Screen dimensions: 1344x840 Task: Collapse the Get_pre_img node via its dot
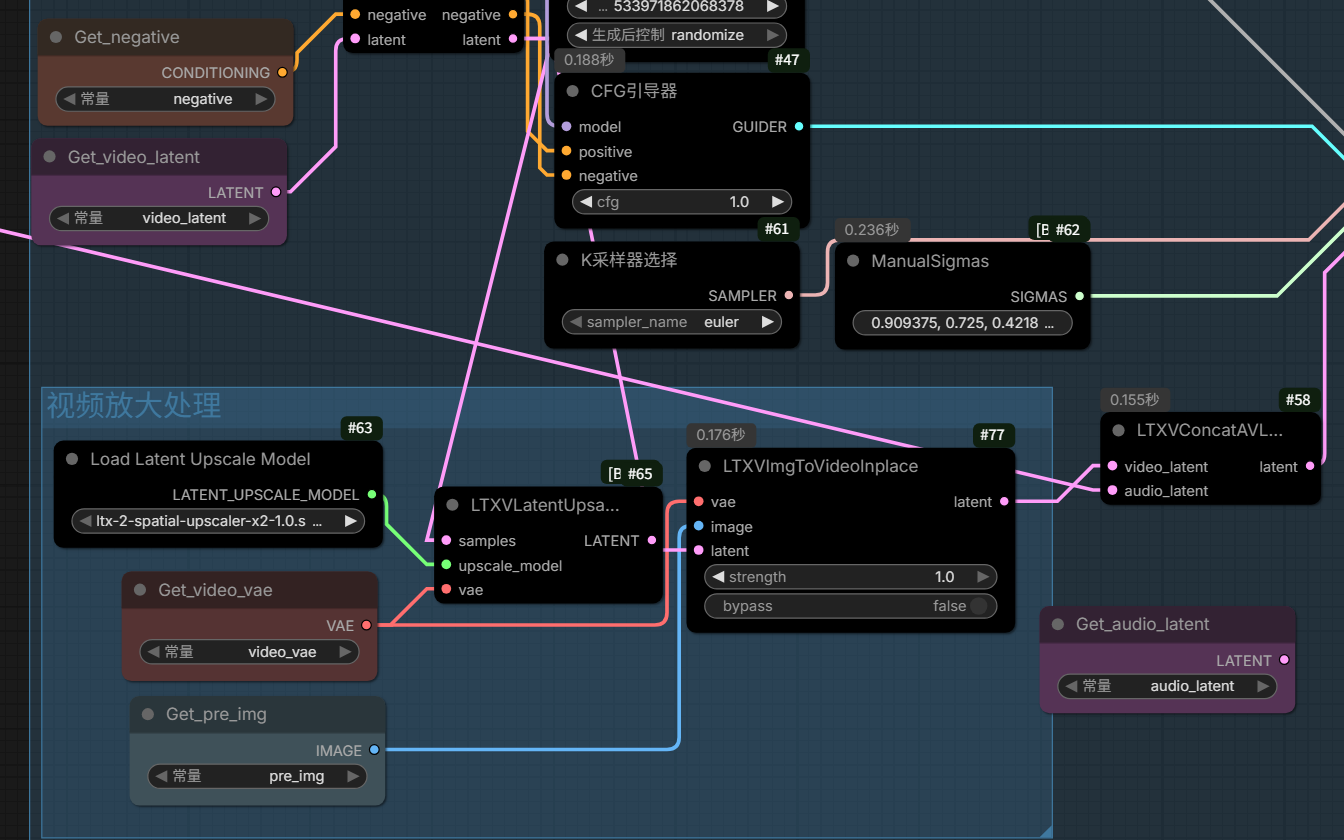[148, 714]
